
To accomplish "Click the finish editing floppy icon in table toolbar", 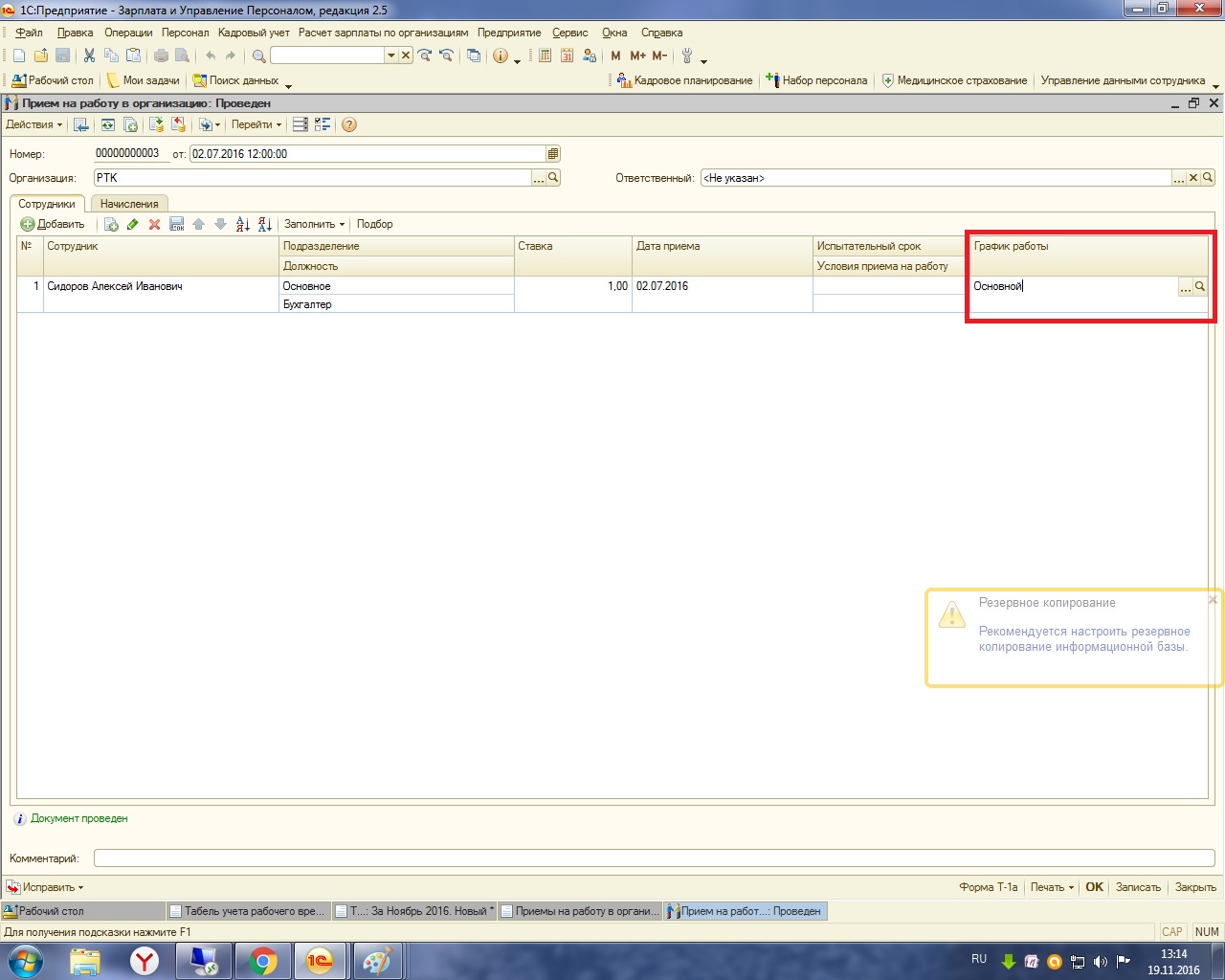I will (176, 224).
